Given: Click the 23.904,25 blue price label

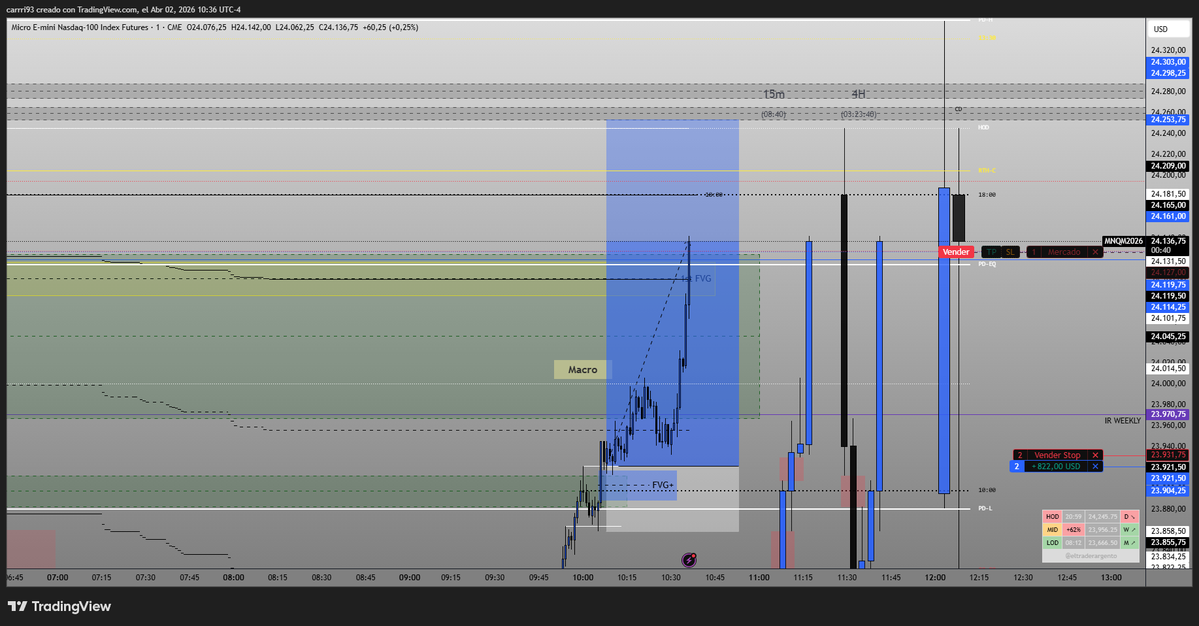Looking at the screenshot, I should point(1168,490).
